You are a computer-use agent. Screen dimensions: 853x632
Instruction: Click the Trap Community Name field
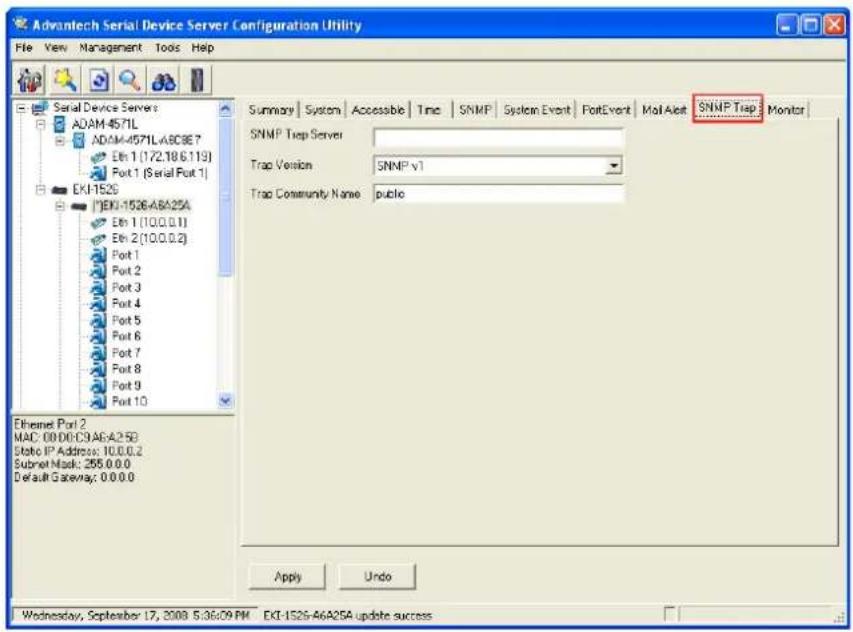tap(498, 194)
